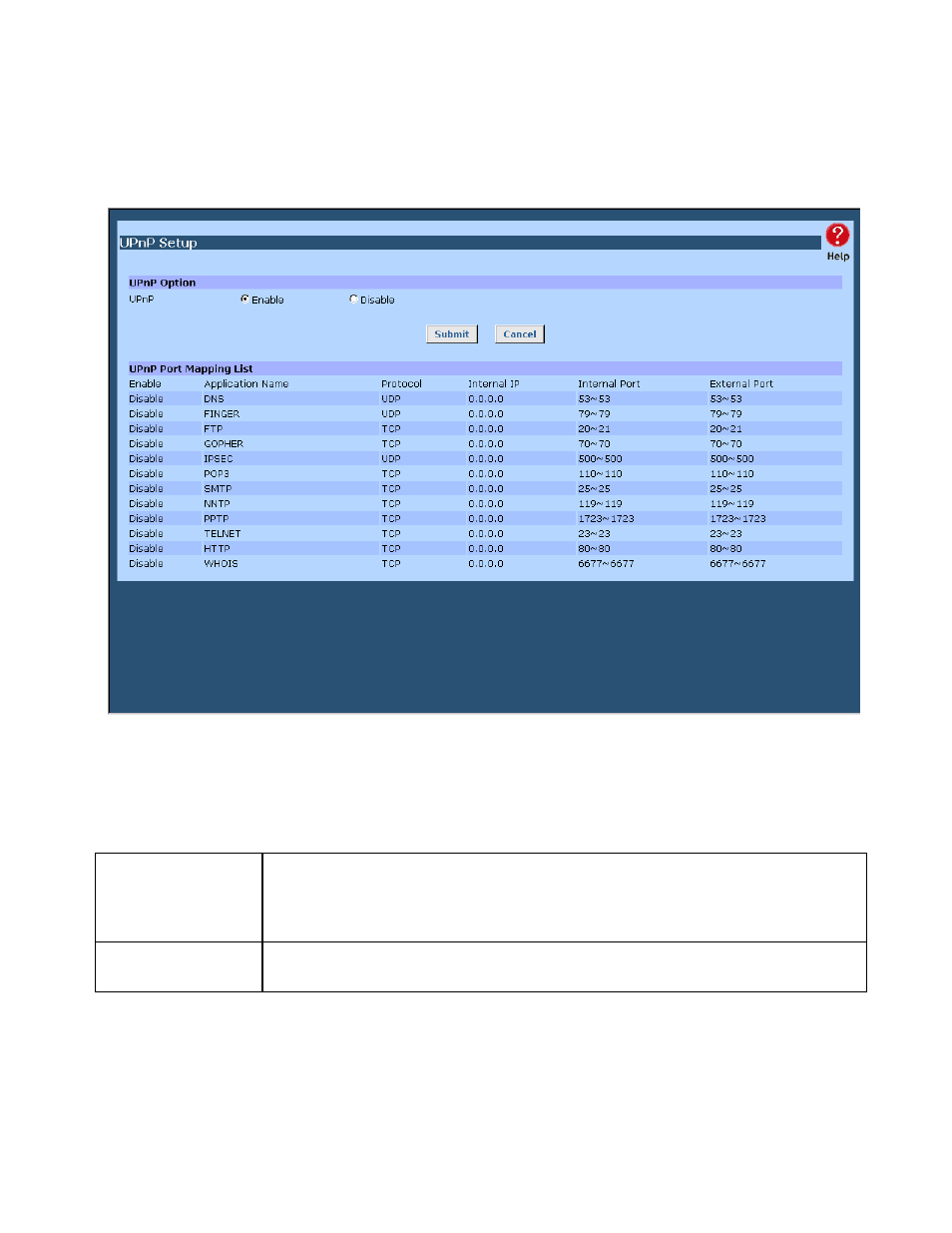
Task: Click the internal IP 0.0.0.0 in the HTTP row
Action: (486, 549)
